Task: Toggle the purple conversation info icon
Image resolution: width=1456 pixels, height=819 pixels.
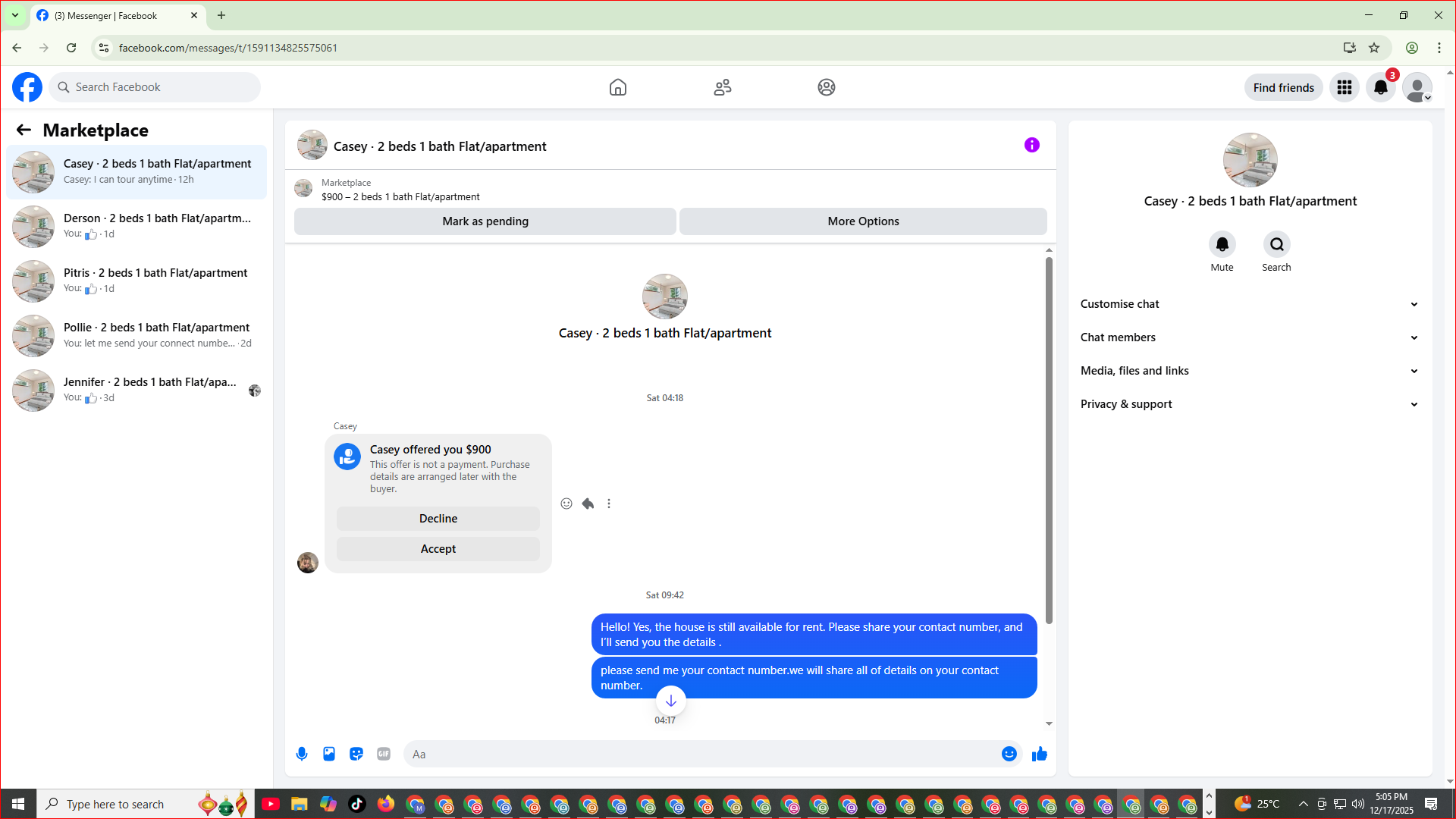Action: point(1031,145)
